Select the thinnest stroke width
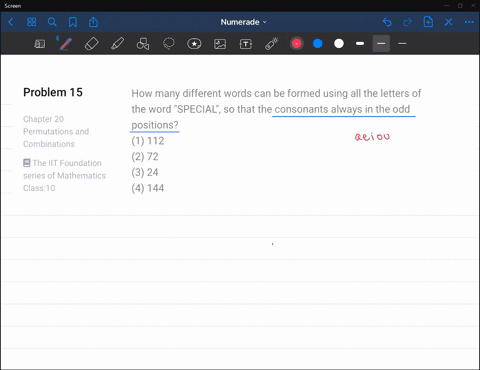The height and width of the screenshot is (370, 480). coord(402,44)
